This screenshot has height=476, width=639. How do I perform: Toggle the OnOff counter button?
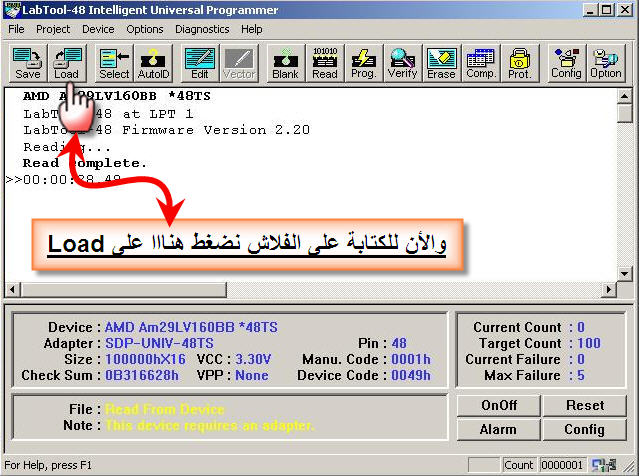pos(498,406)
